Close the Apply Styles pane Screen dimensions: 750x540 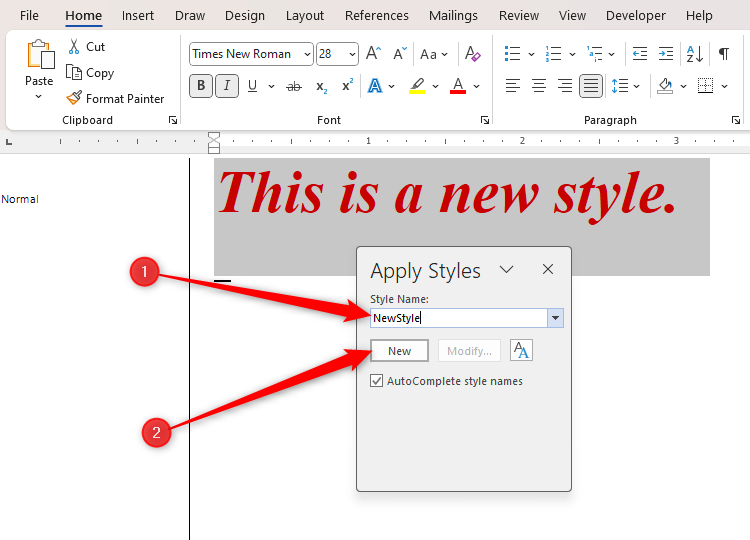click(x=548, y=270)
